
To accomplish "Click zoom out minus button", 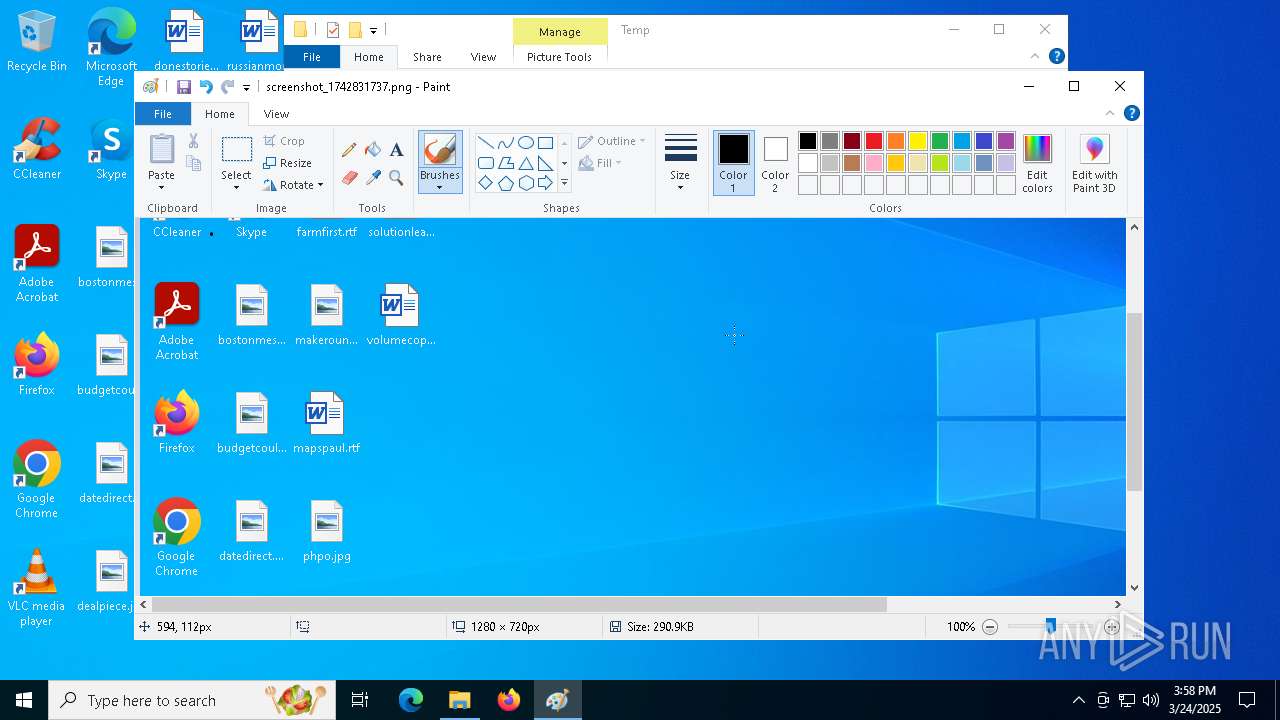I will (x=990, y=627).
